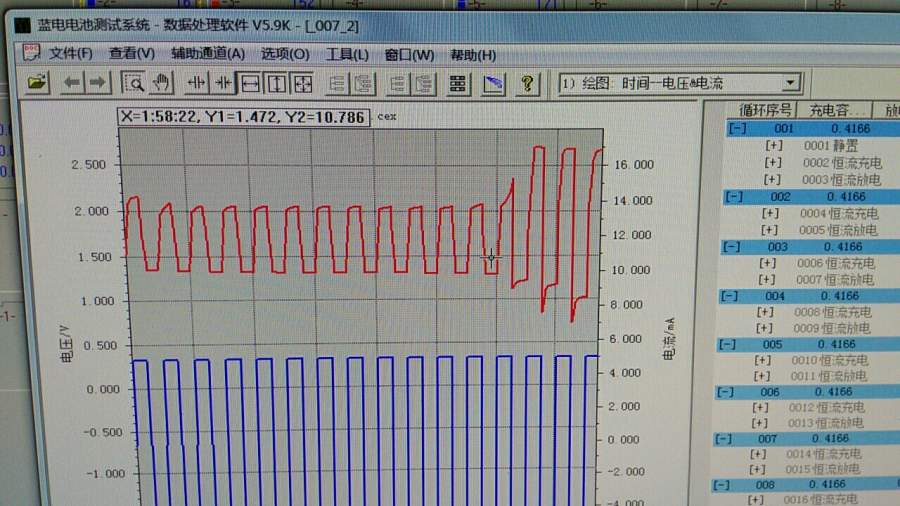Expand step 0003 恒流放电
The width and height of the screenshot is (900, 506).
click(x=771, y=180)
